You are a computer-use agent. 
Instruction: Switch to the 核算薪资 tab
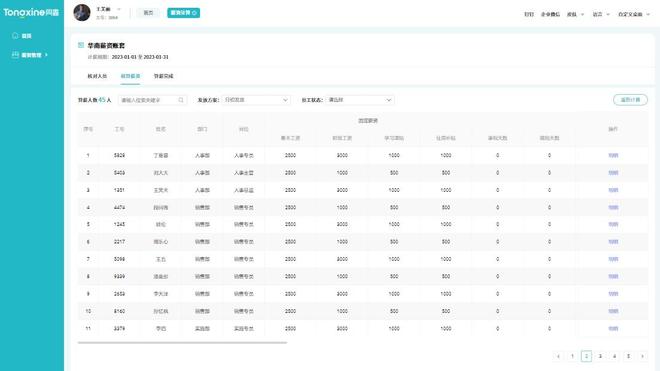130,76
